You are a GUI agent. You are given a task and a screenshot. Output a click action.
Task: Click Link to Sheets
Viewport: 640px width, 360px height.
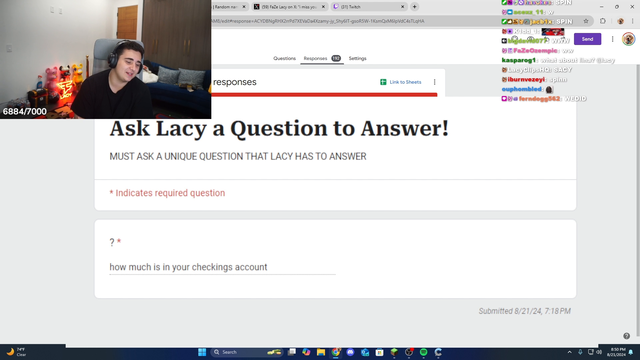401,82
